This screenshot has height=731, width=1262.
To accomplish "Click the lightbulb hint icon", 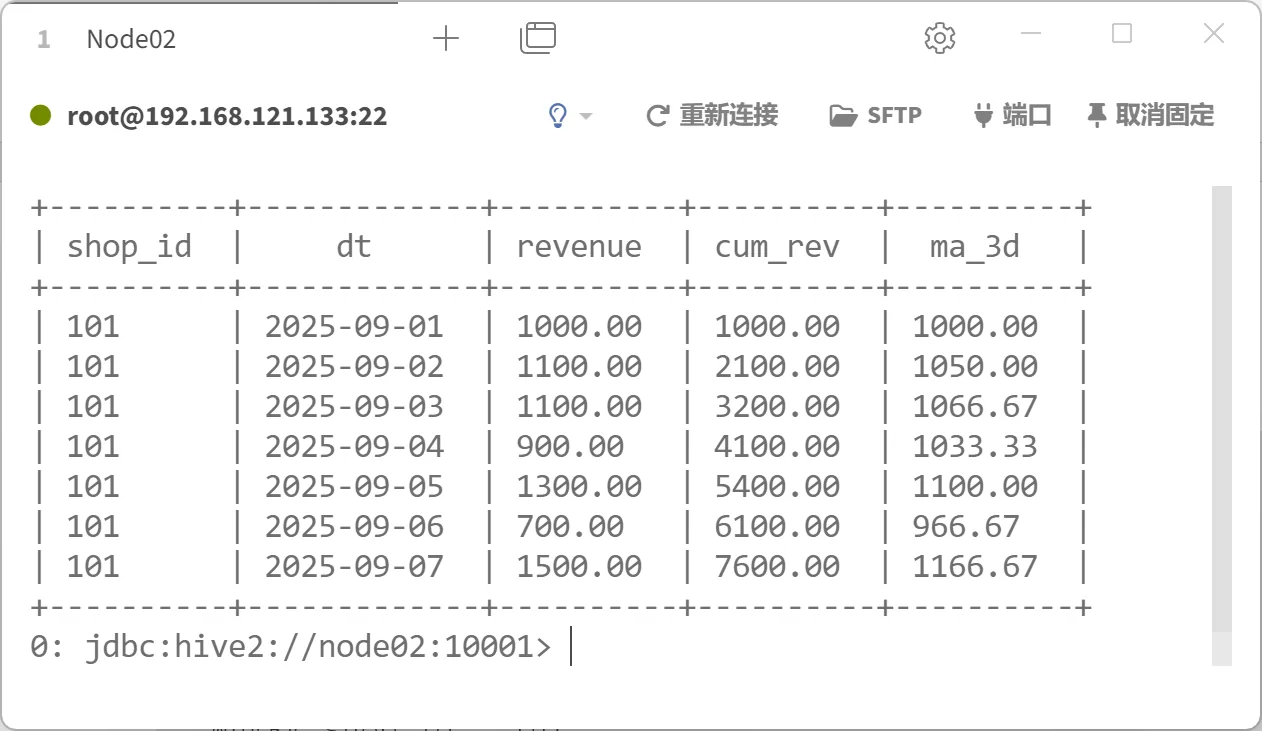I will [558, 115].
